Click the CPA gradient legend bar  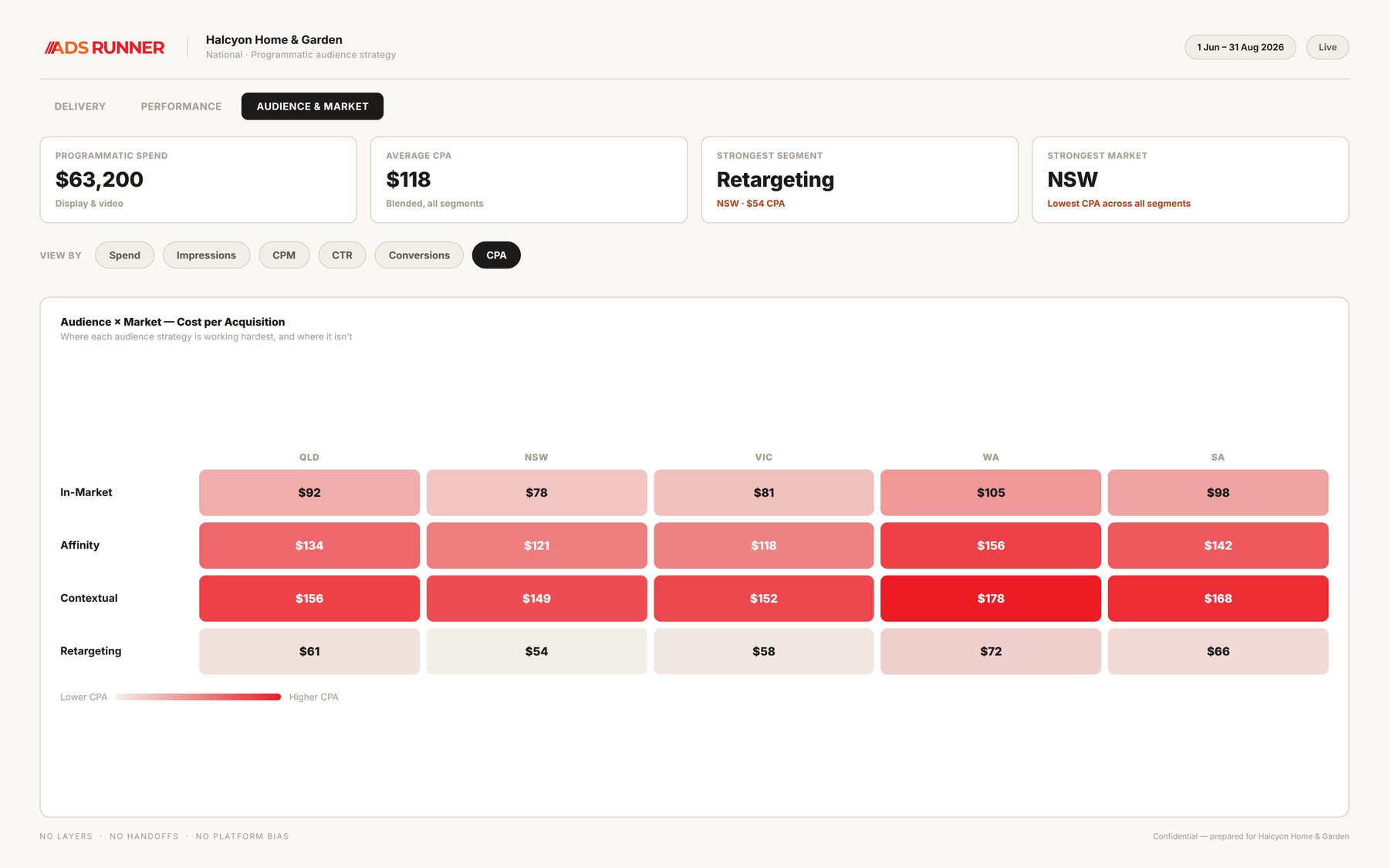(x=198, y=697)
